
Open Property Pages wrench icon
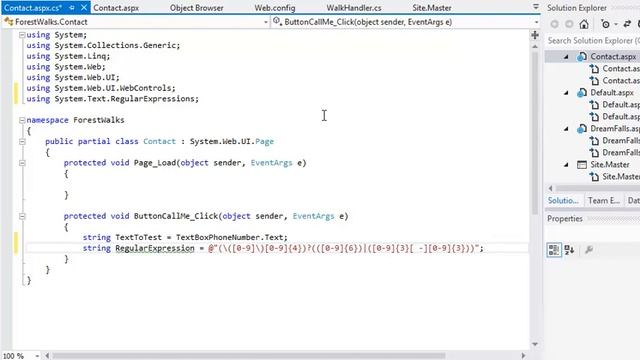[589, 249]
